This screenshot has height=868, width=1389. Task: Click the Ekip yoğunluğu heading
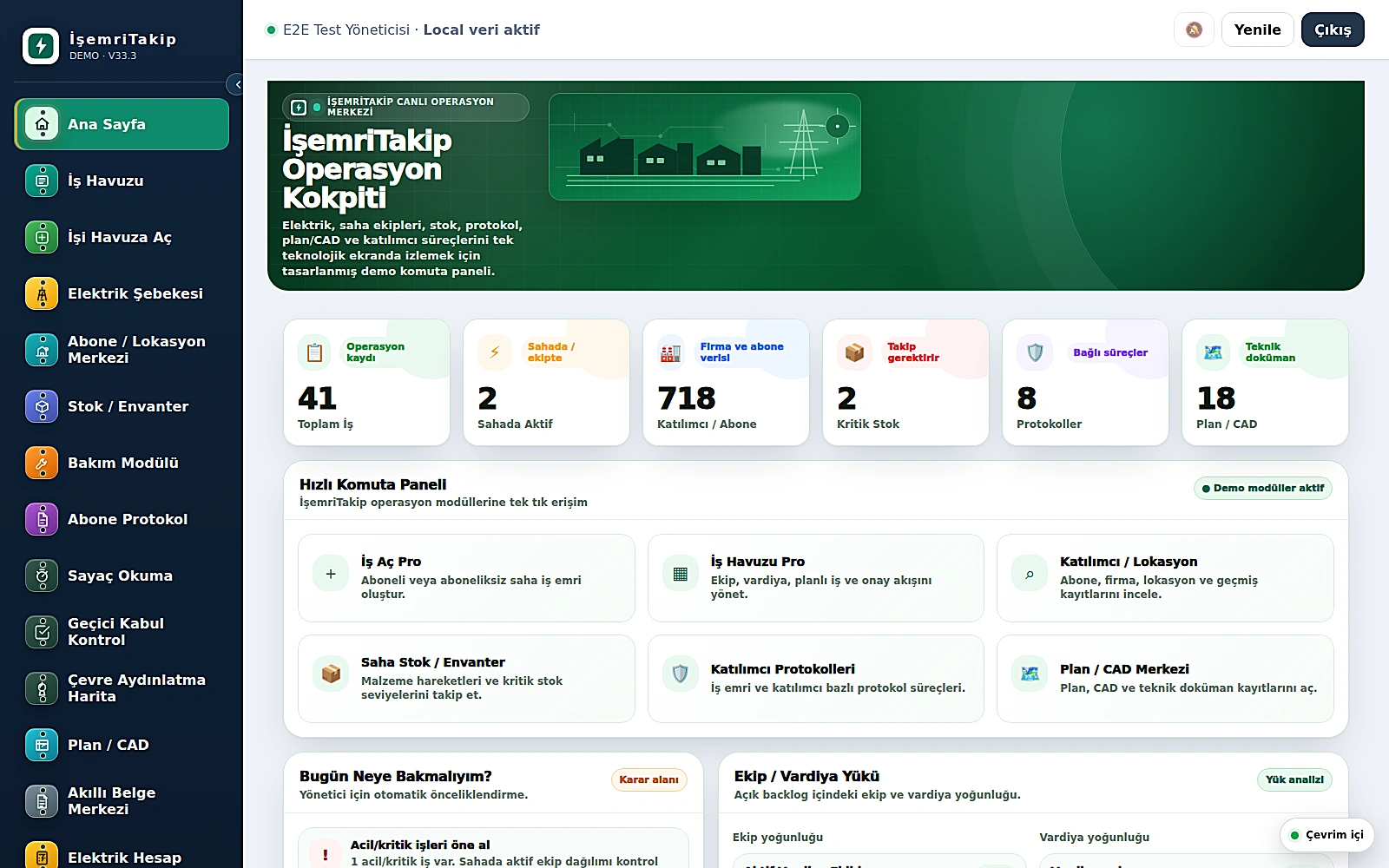point(778,837)
